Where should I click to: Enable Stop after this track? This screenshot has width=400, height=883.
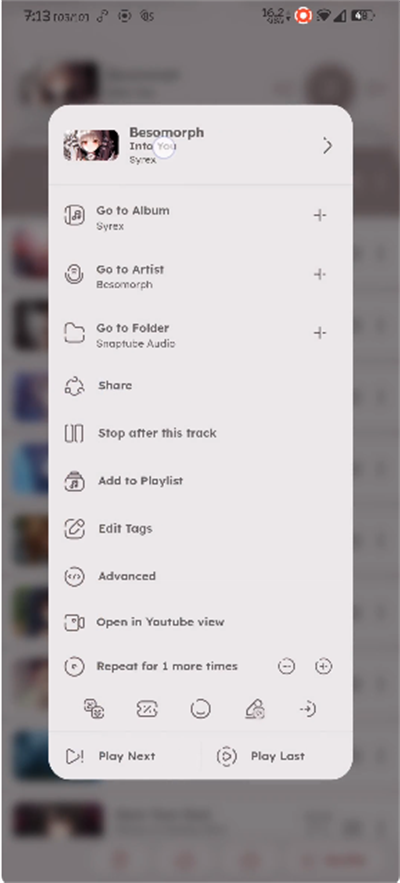pyautogui.click(x=201, y=434)
